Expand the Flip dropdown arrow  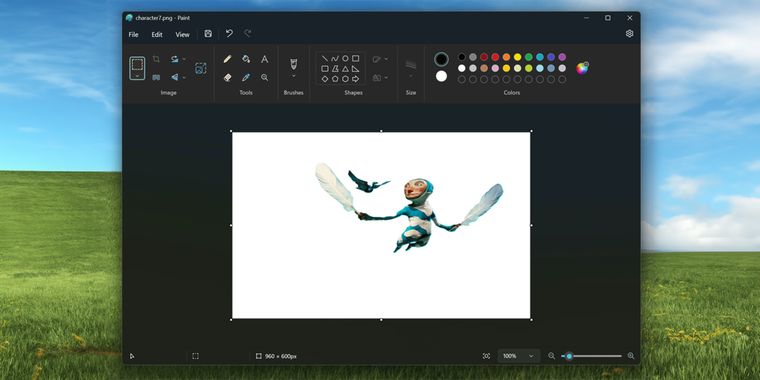[x=184, y=78]
